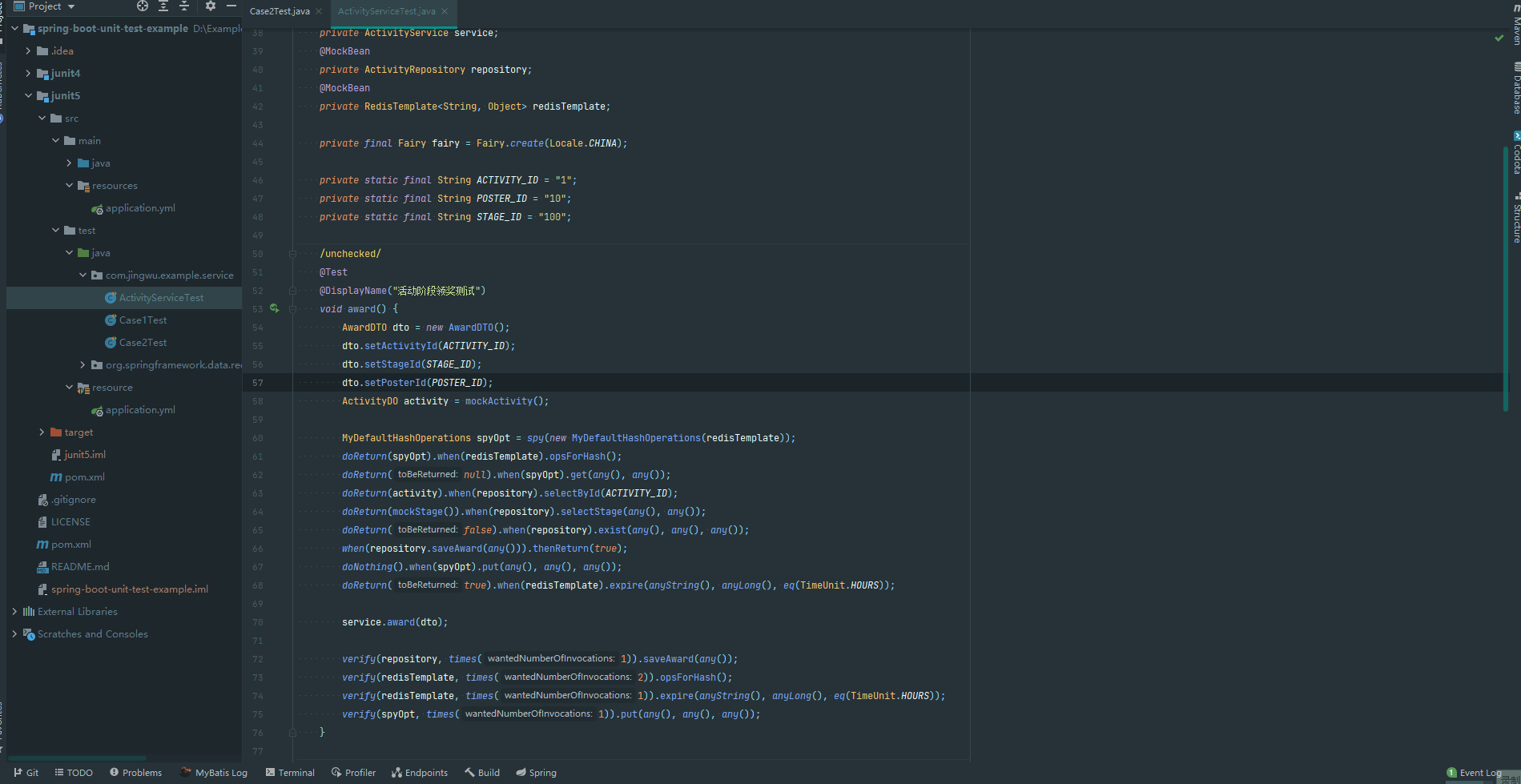
Task: Collapse the resources folder under main
Action: (69, 185)
